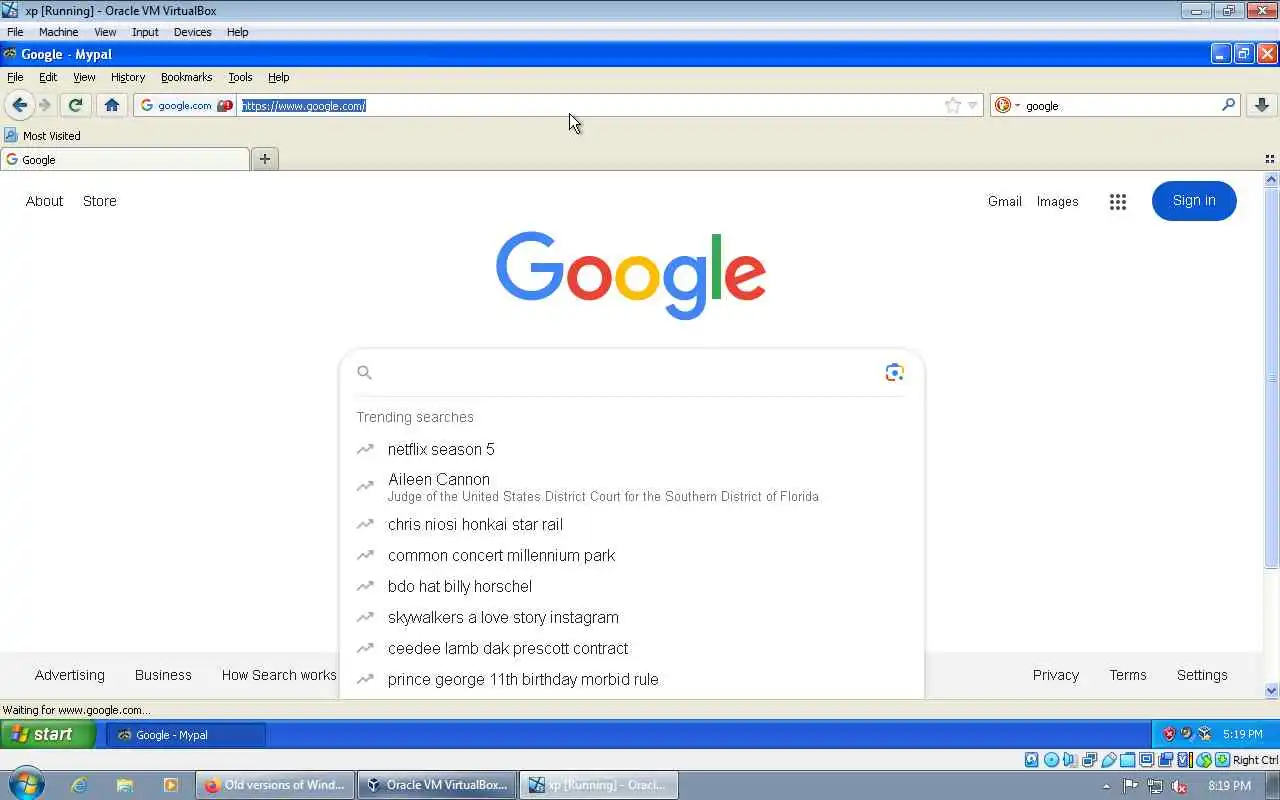Reload the page with the refresh icon
This screenshot has width=1280, height=800.
coord(75,105)
